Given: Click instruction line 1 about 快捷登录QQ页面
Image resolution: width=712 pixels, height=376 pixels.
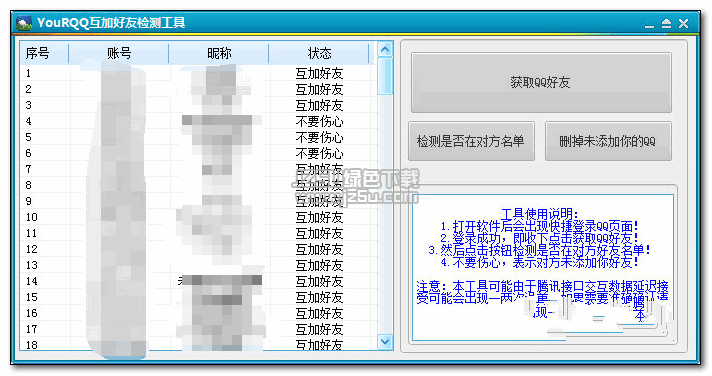Looking at the screenshot, I should click(540, 226).
